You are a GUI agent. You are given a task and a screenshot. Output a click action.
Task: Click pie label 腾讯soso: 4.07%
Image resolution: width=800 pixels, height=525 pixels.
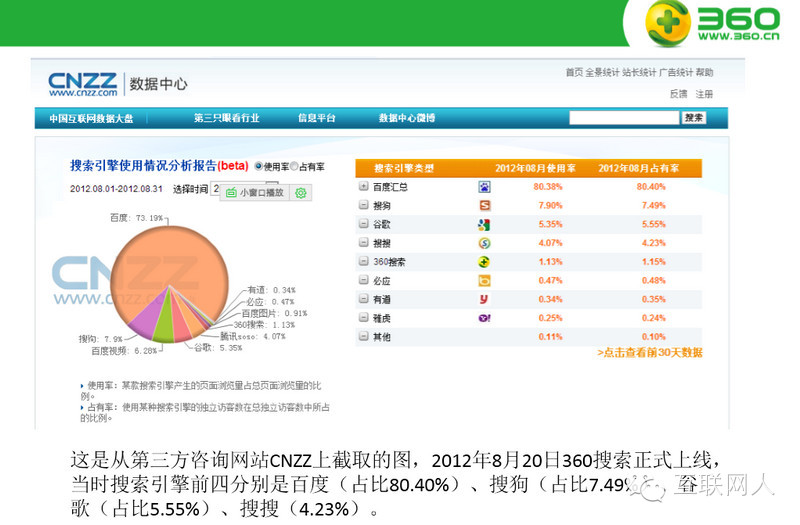[253, 337]
